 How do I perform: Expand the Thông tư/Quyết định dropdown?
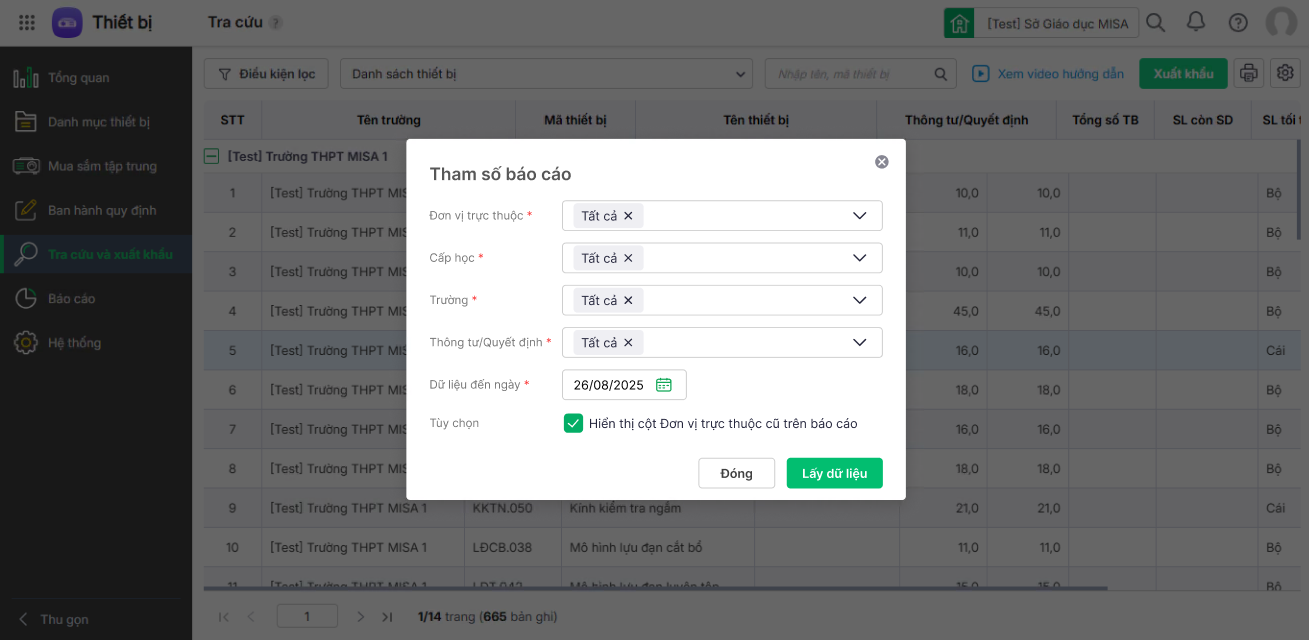859,342
